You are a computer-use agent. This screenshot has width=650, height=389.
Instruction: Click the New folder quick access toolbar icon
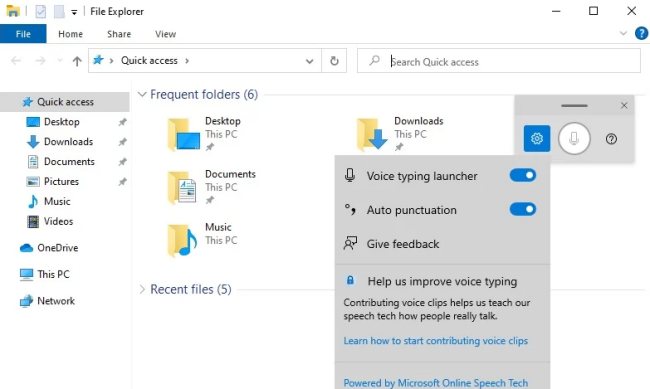click(59, 11)
